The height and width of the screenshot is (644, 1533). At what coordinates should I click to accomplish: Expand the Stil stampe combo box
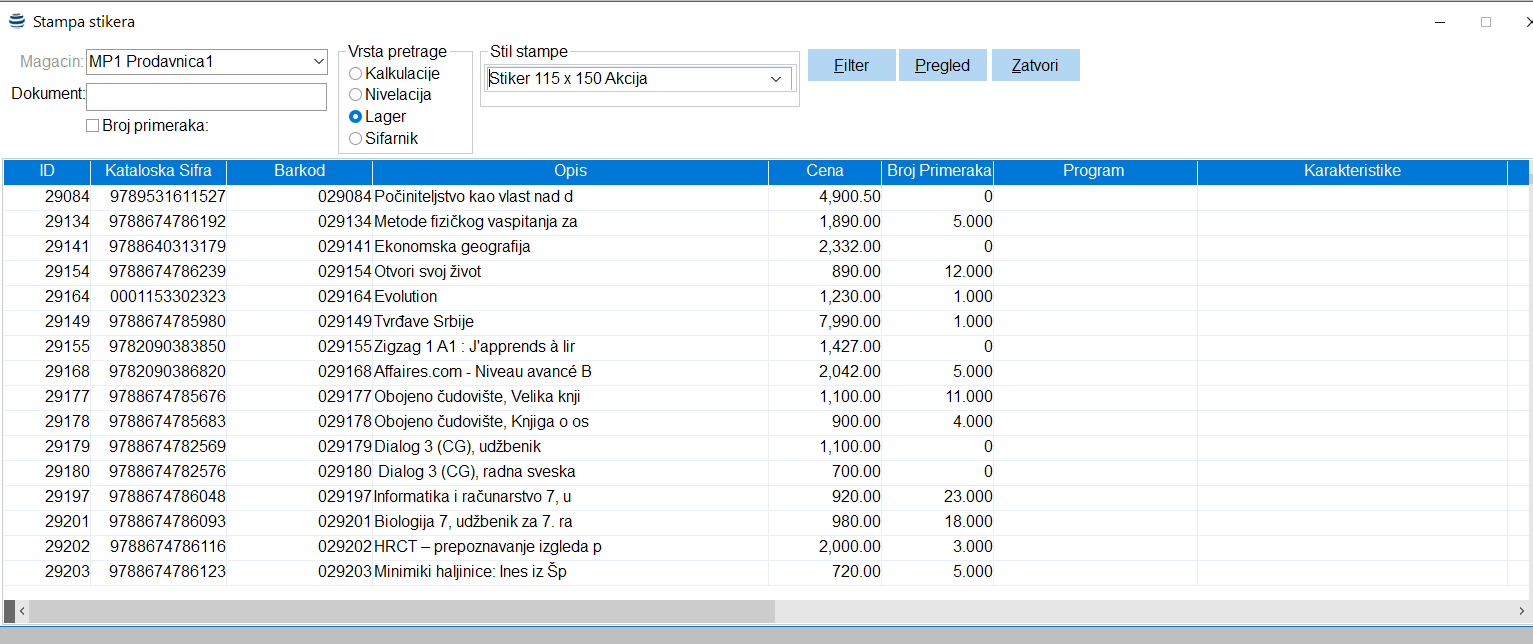(776, 79)
